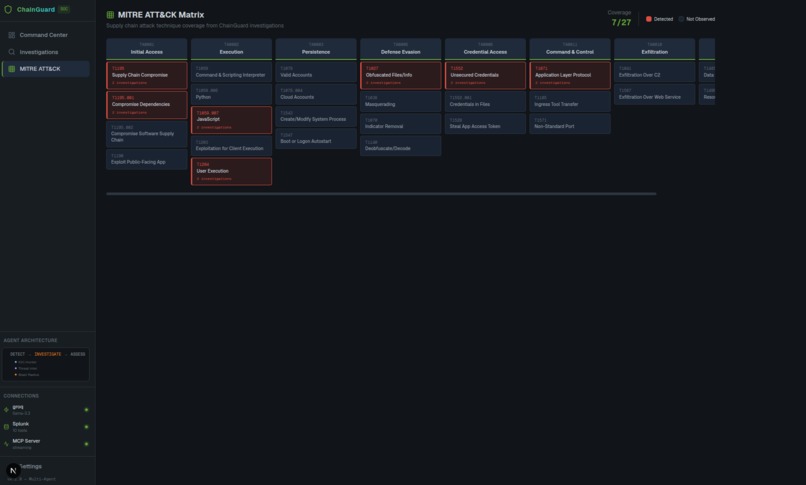Click the Credential Access tactic header

[485, 49]
